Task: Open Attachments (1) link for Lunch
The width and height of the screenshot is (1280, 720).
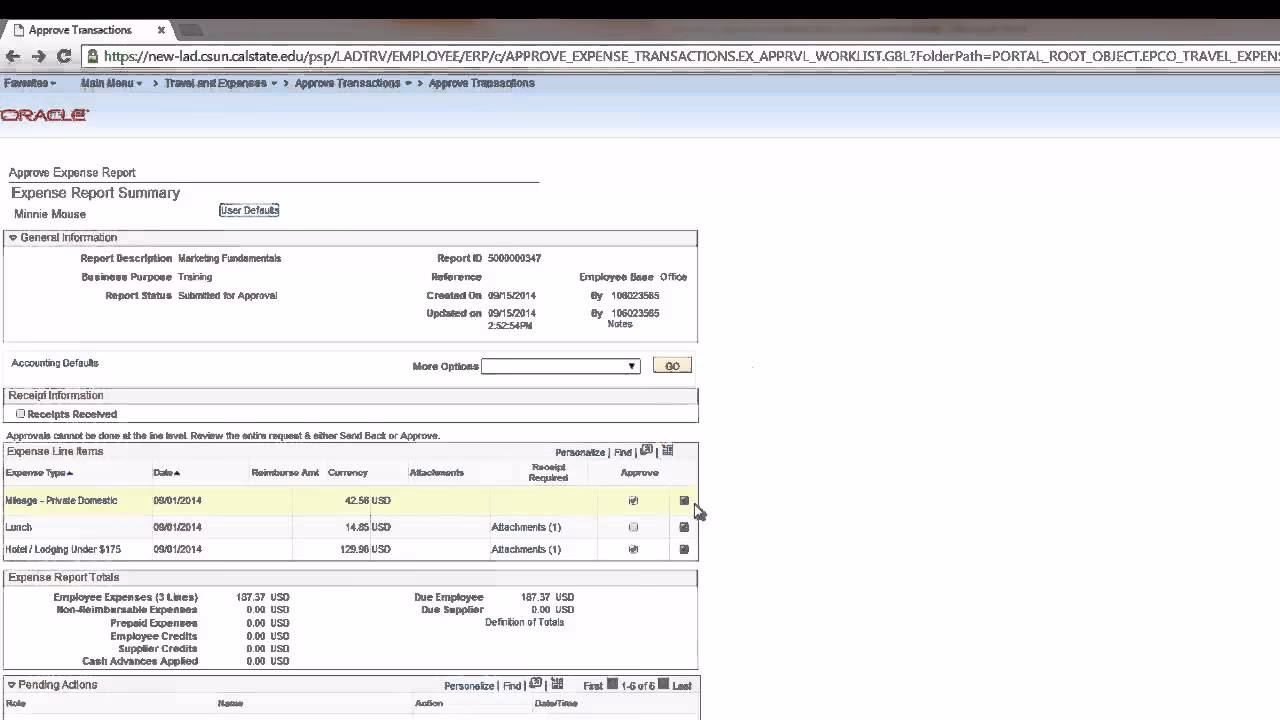Action: [x=525, y=527]
